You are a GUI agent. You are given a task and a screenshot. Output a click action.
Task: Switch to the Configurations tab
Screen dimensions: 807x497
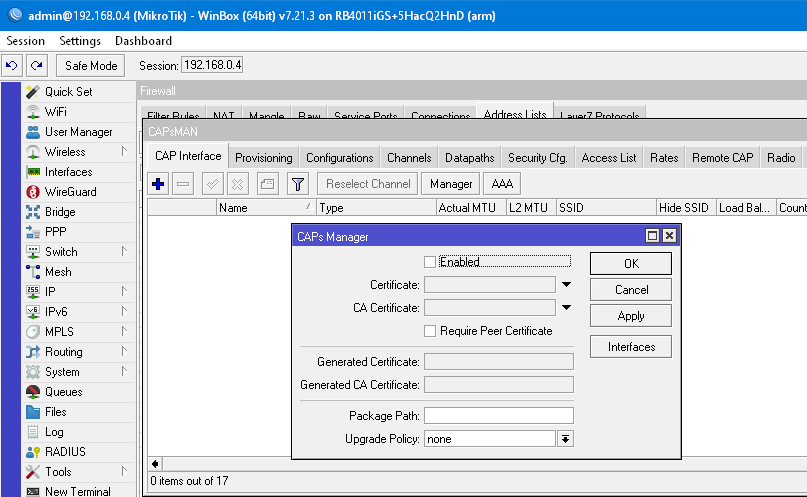[339, 157]
